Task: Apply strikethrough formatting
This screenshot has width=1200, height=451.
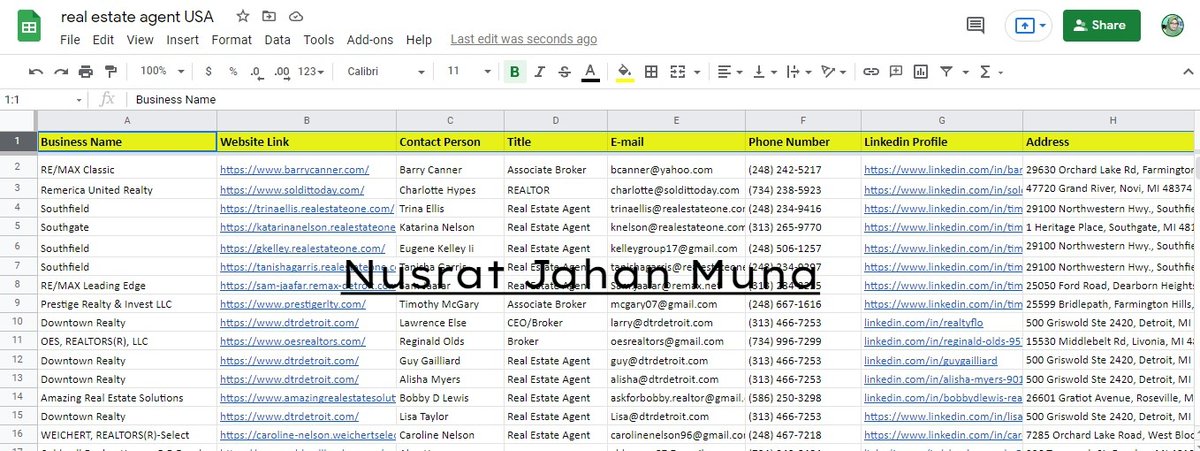Action: (x=565, y=72)
